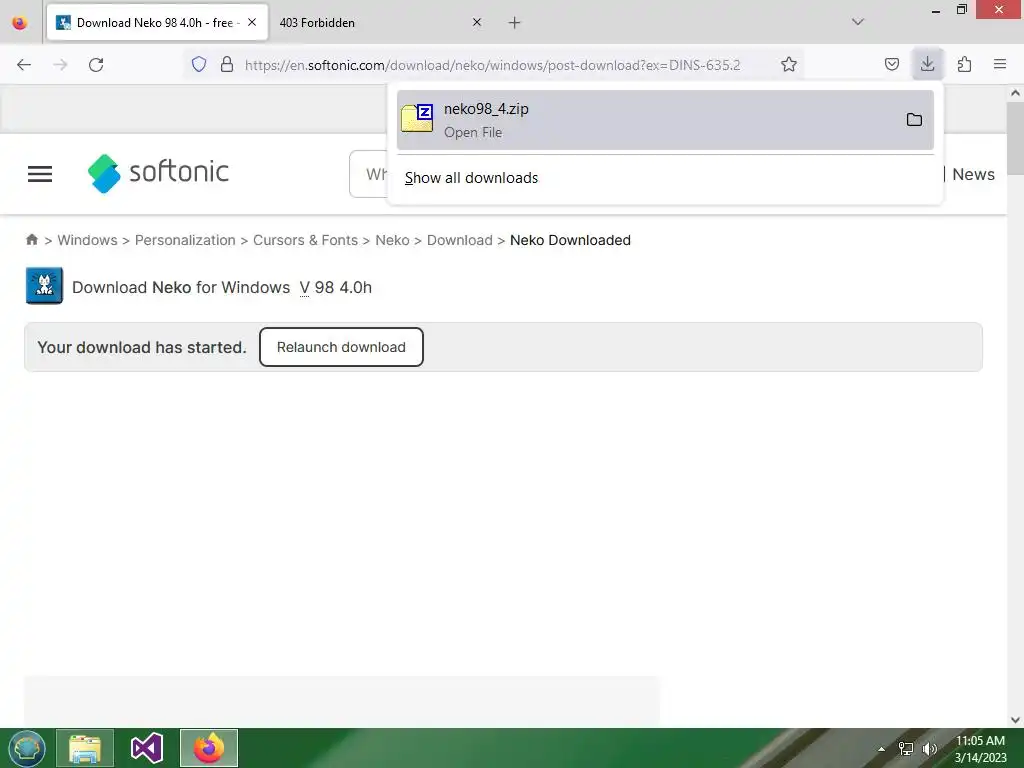Toggle the downloads panel button
The image size is (1024, 768).
(927, 64)
